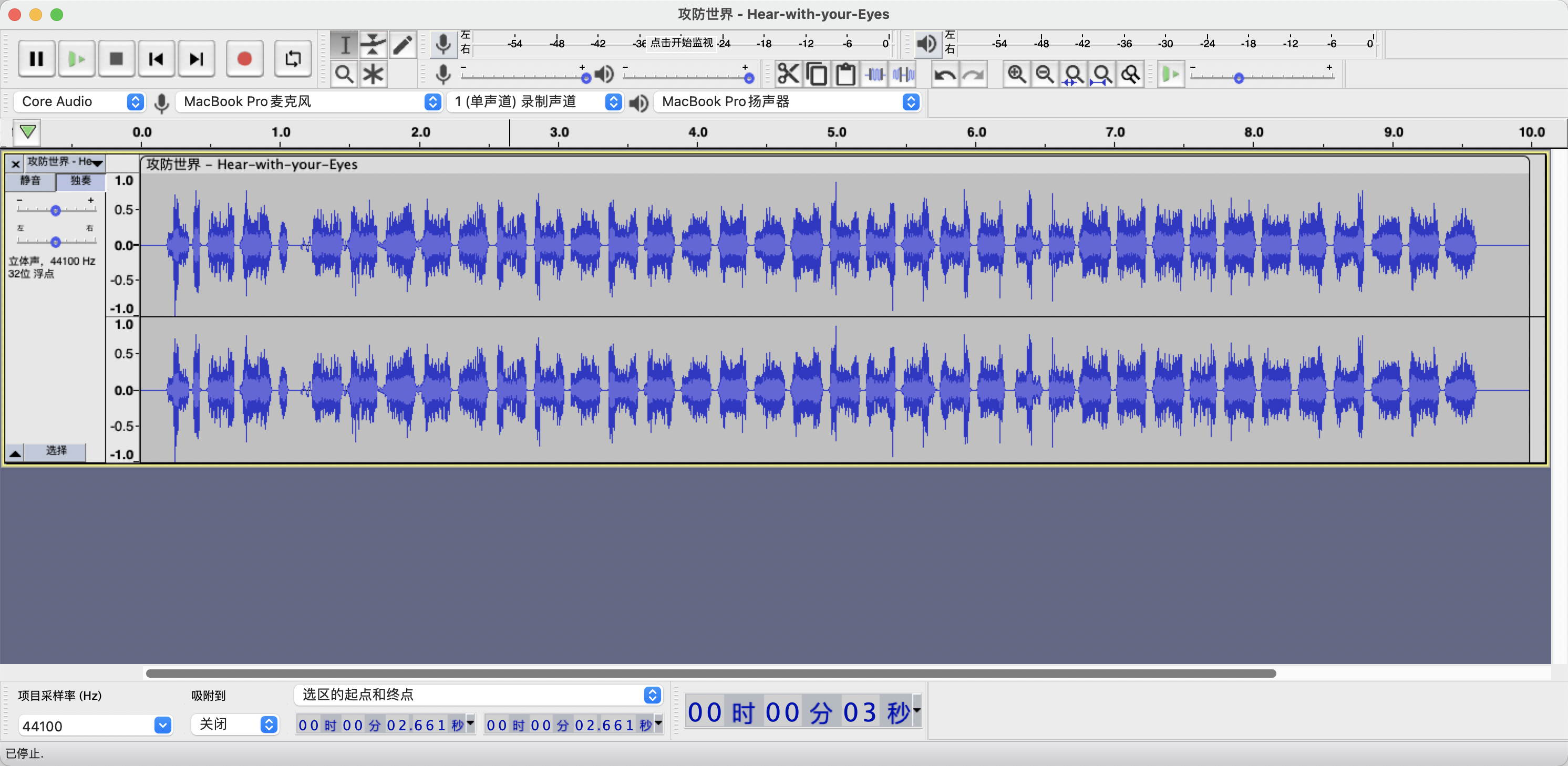1568x766 pixels.
Task: Zoom in on the waveform
Action: (x=1017, y=74)
